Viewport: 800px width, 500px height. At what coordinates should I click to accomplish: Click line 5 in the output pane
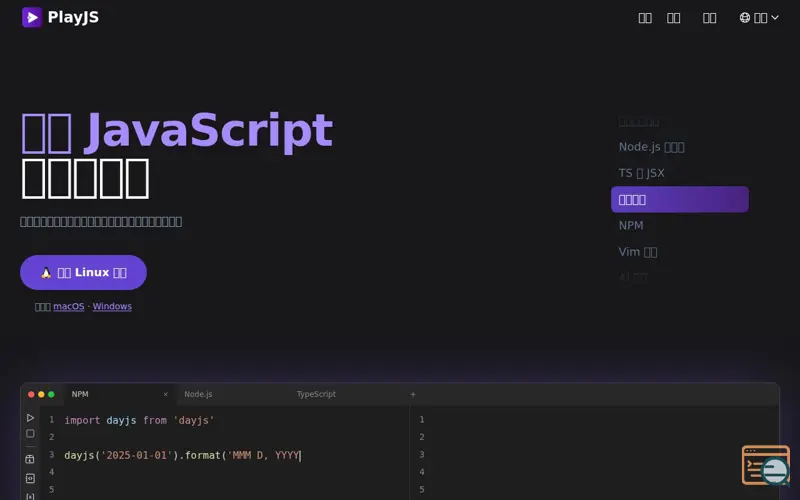(x=421, y=489)
